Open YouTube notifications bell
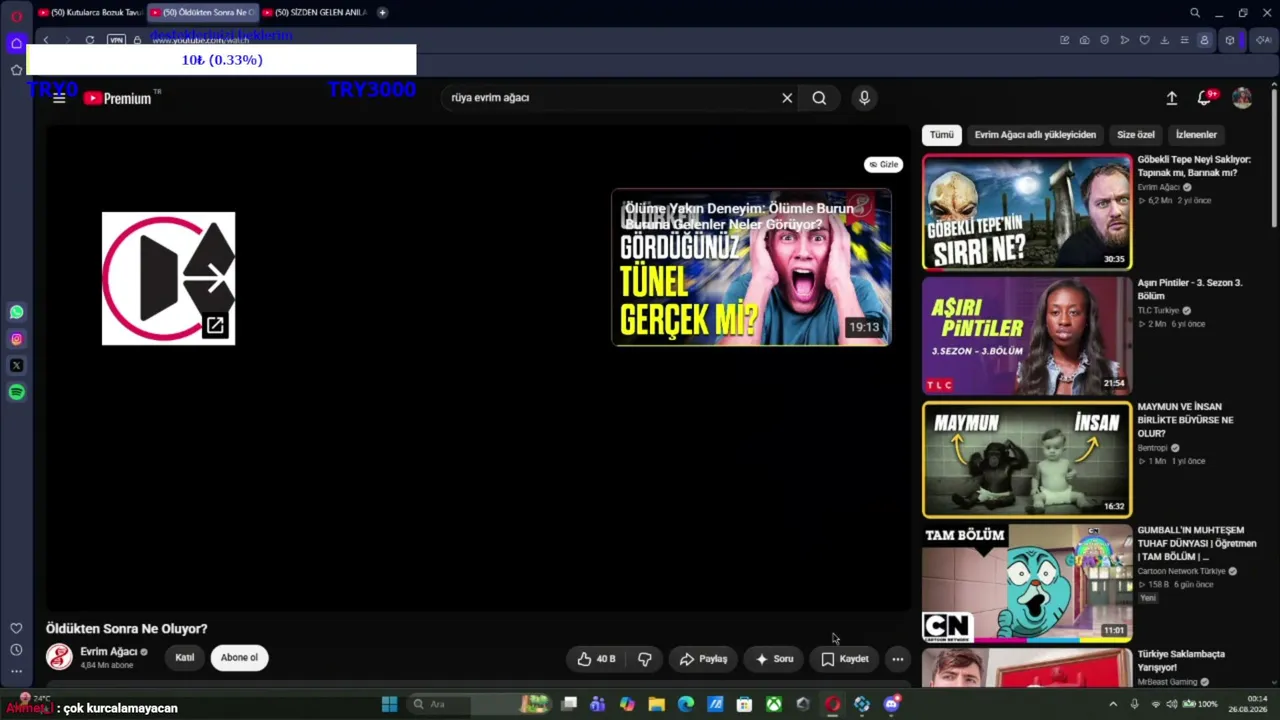 pyautogui.click(x=1205, y=97)
